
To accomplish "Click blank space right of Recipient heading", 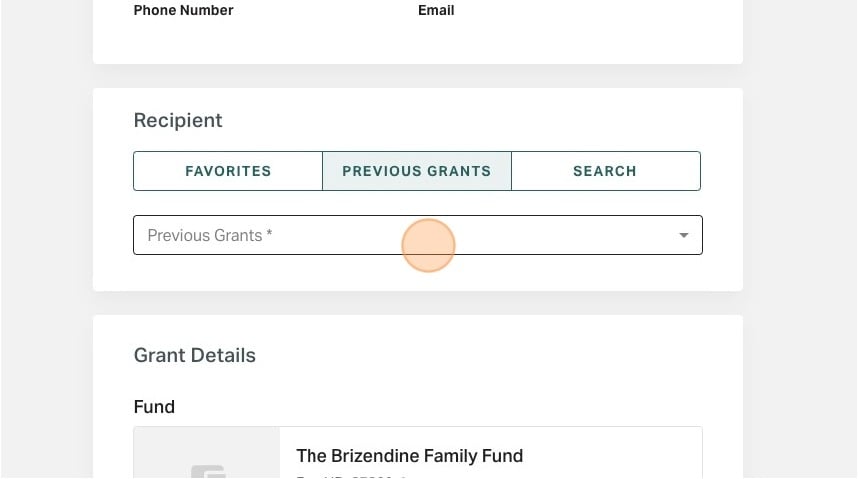I will click(465, 120).
